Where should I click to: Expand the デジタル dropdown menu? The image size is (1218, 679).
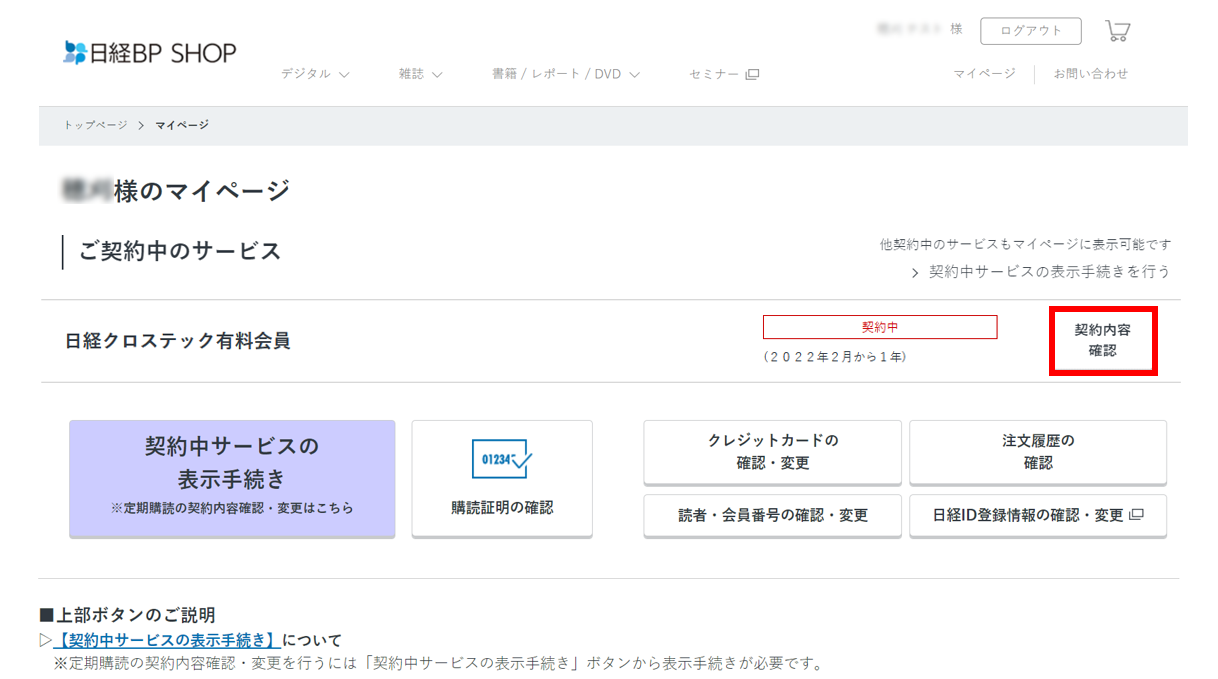(315, 74)
